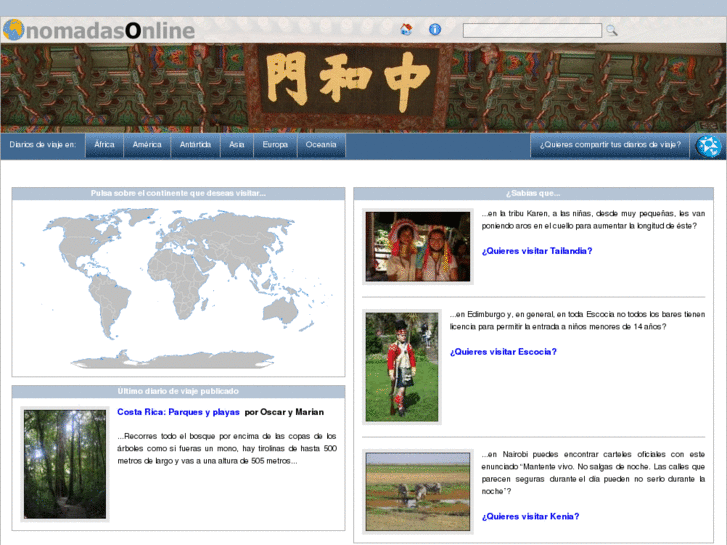This screenshot has width=727, height=545.
Task: Click '¿Sabías que...' panel header
Action: point(533,193)
